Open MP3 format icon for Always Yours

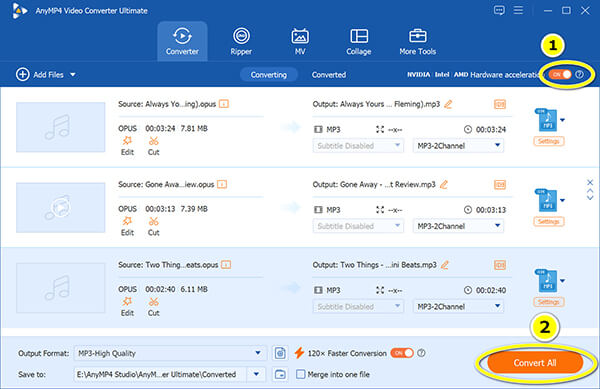click(546, 120)
